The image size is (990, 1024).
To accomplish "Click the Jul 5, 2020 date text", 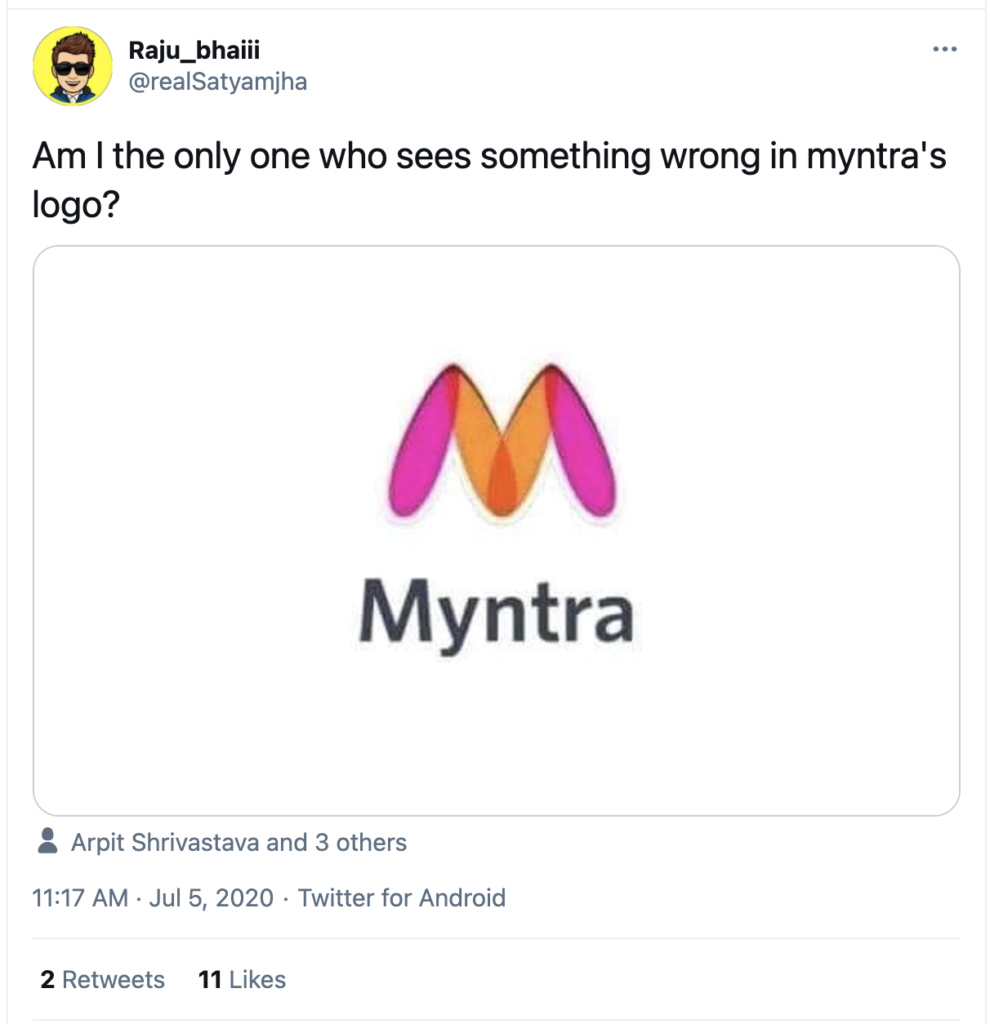I will 211,898.
